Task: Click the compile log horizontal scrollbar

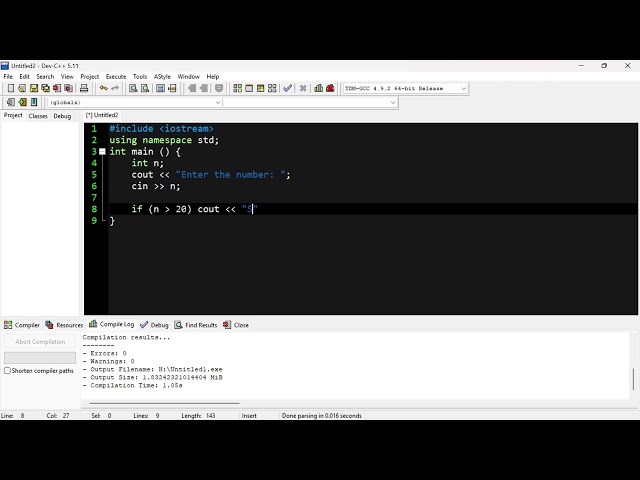Action: pyautogui.click(x=164, y=403)
